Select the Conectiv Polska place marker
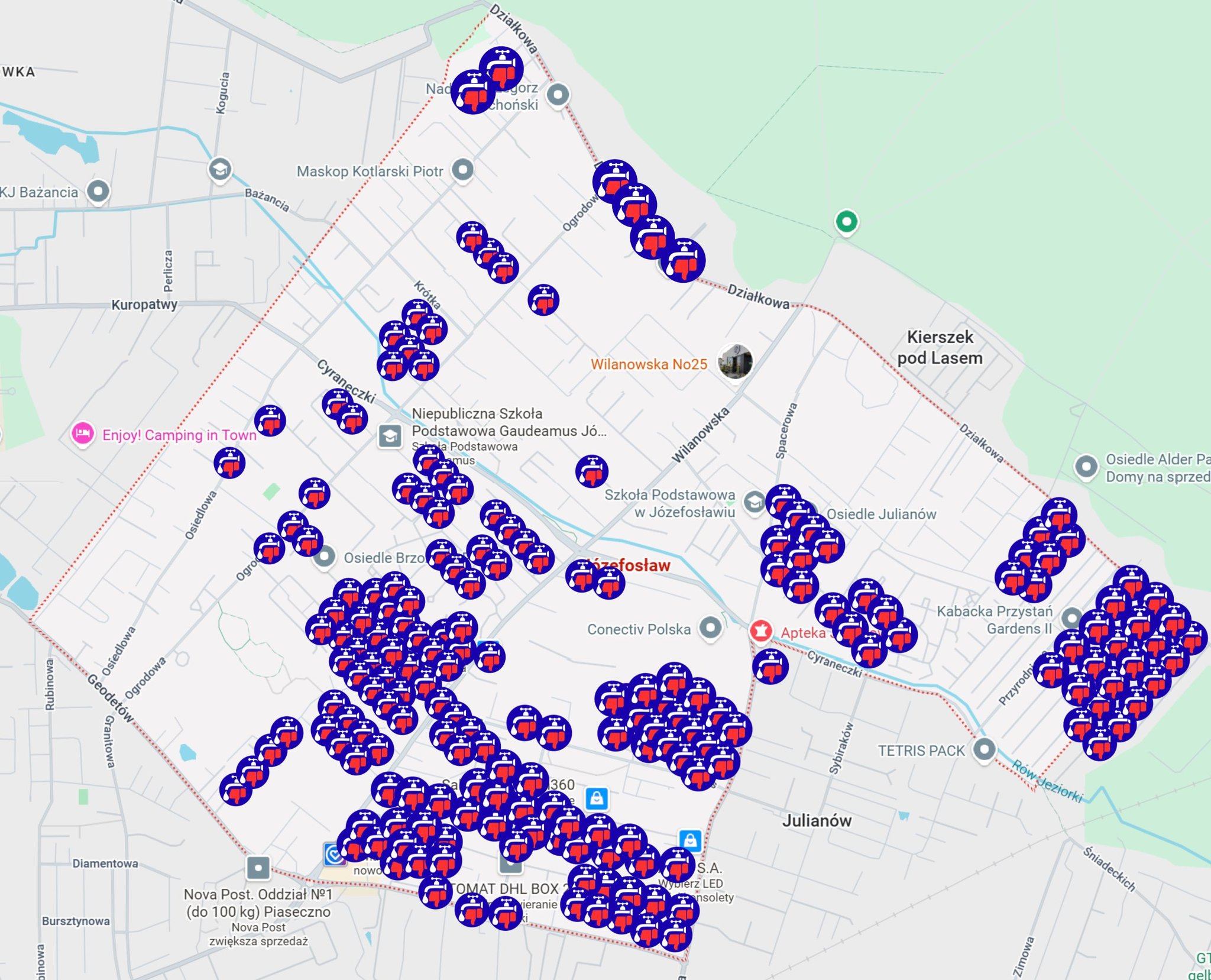Screen dimensions: 1211x980 pos(710,626)
